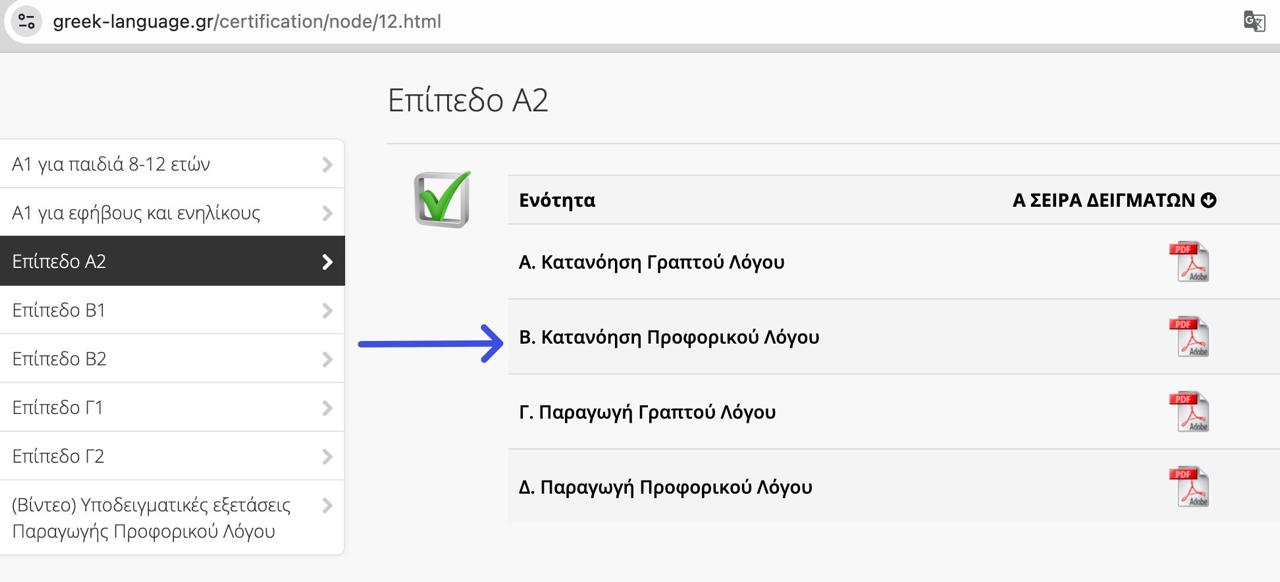The image size is (1280, 582).
Task: Select Α1 για εφήβους και ενηλίκους menu item
Action: [136, 213]
